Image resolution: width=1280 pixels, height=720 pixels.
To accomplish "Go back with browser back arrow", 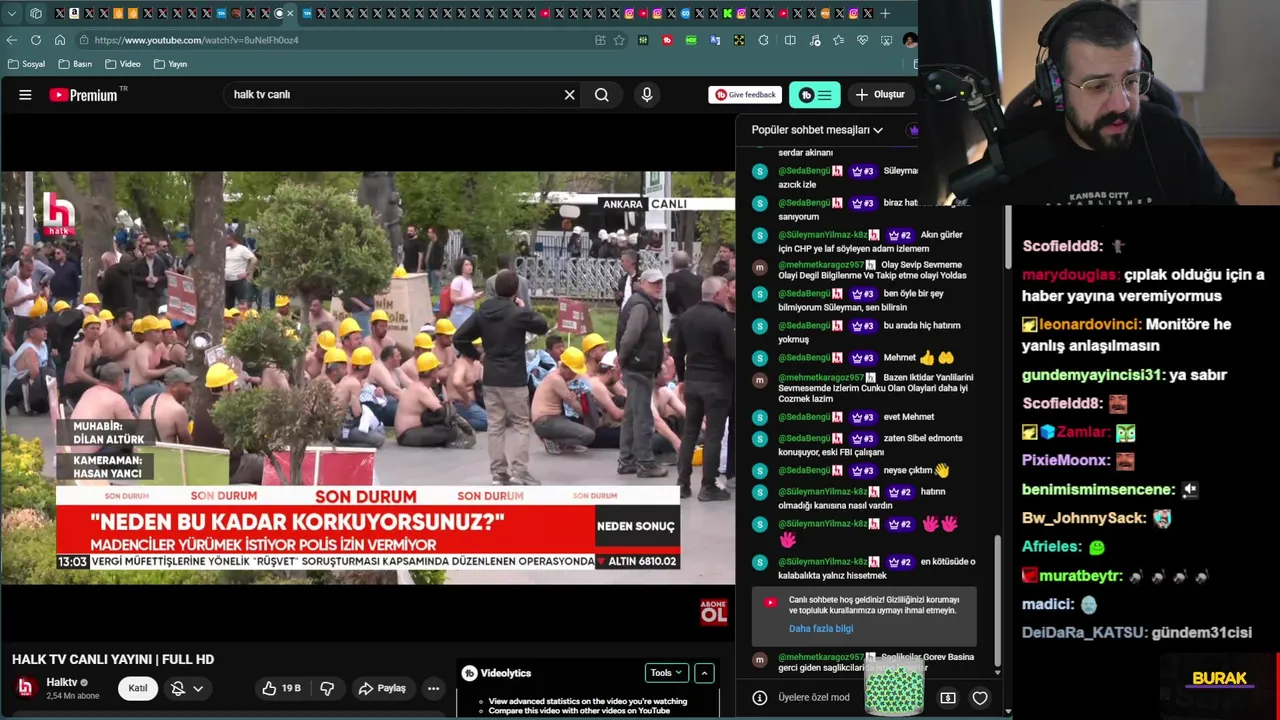I will [12, 40].
